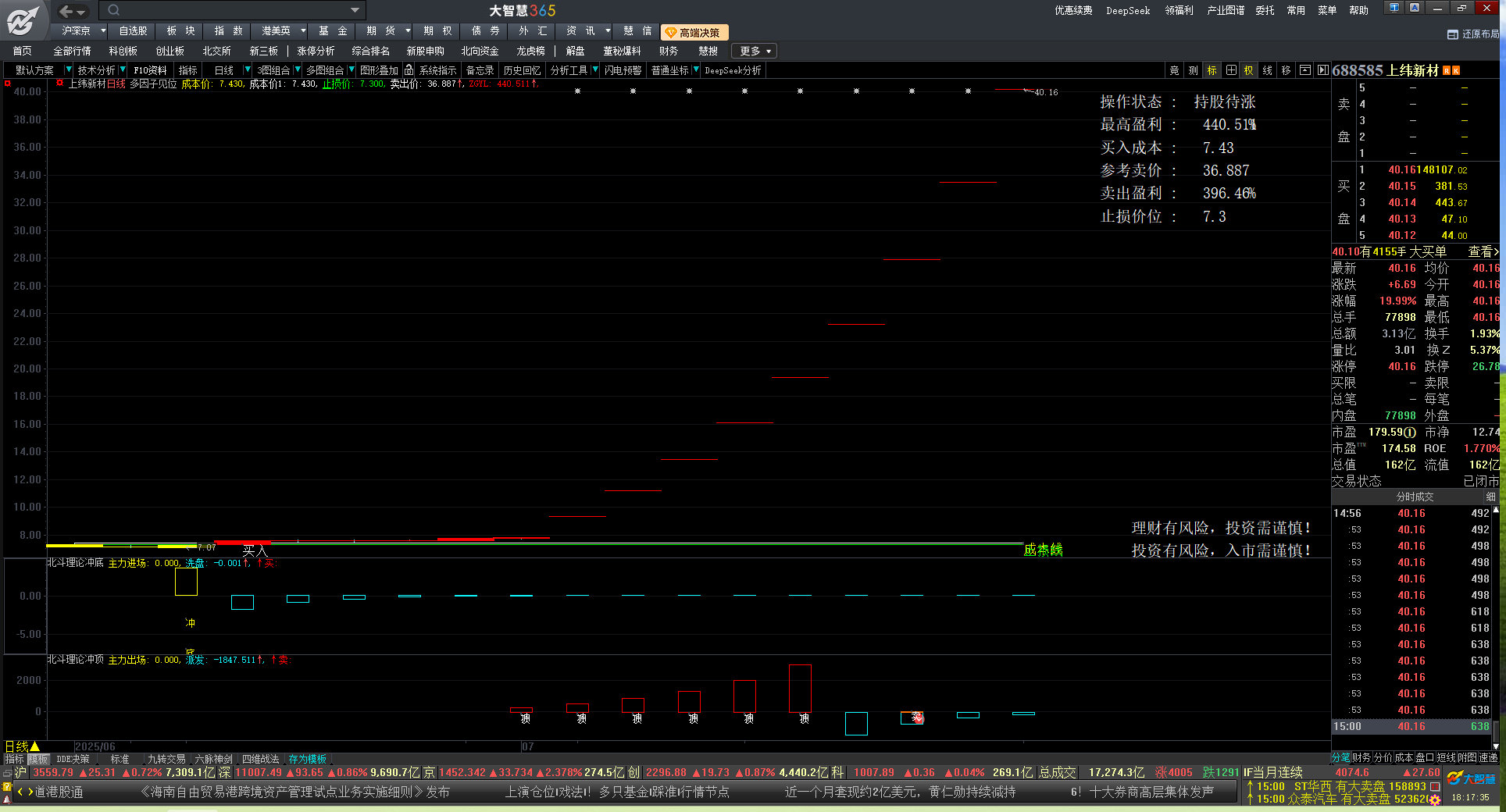Go to 龙虎榜 page
The width and height of the screenshot is (1506, 812).
pos(530,51)
